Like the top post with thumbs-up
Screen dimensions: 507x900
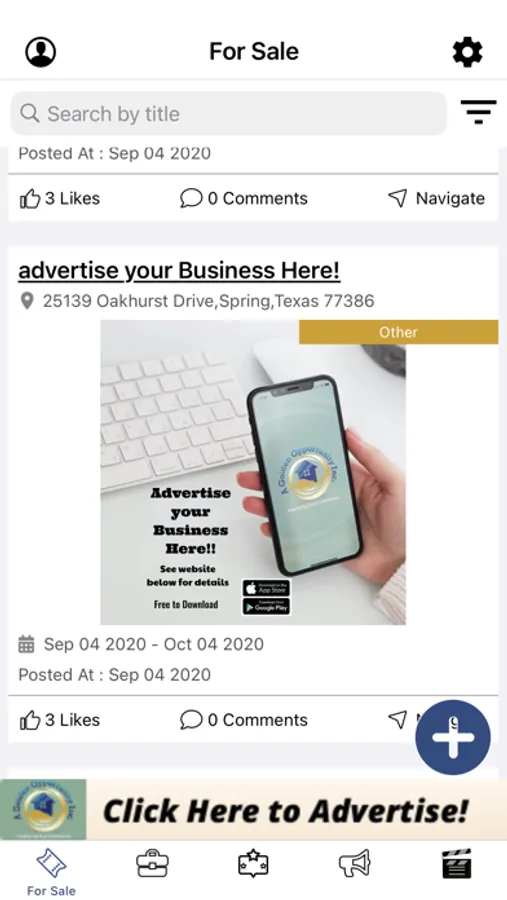coord(60,199)
